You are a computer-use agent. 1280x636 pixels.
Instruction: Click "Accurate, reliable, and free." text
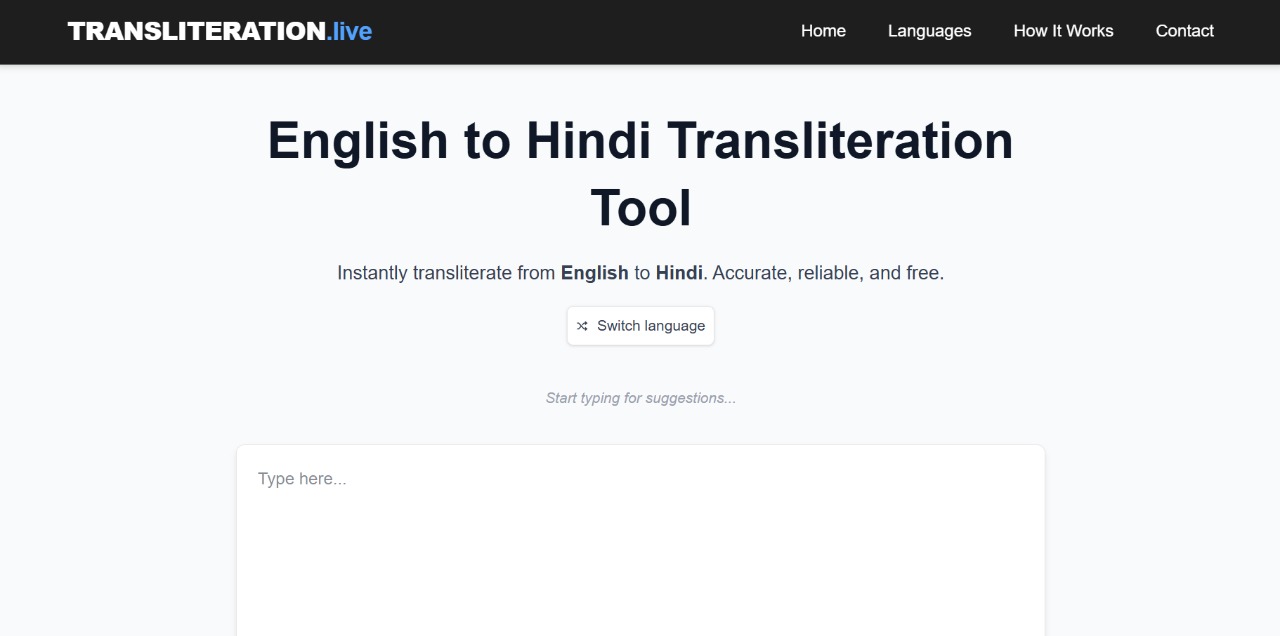828,273
